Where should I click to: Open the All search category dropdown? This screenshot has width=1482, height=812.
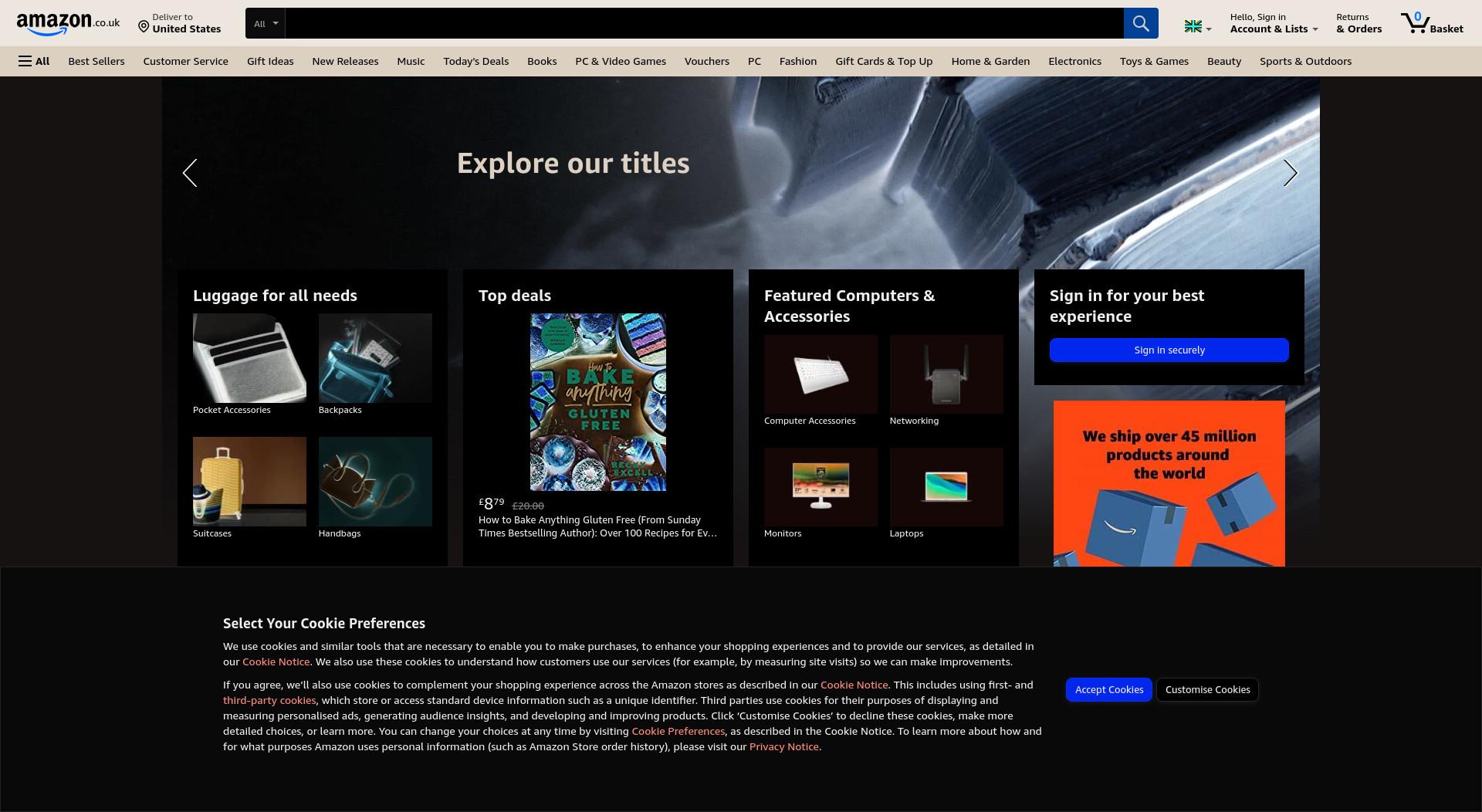tap(266, 23)
